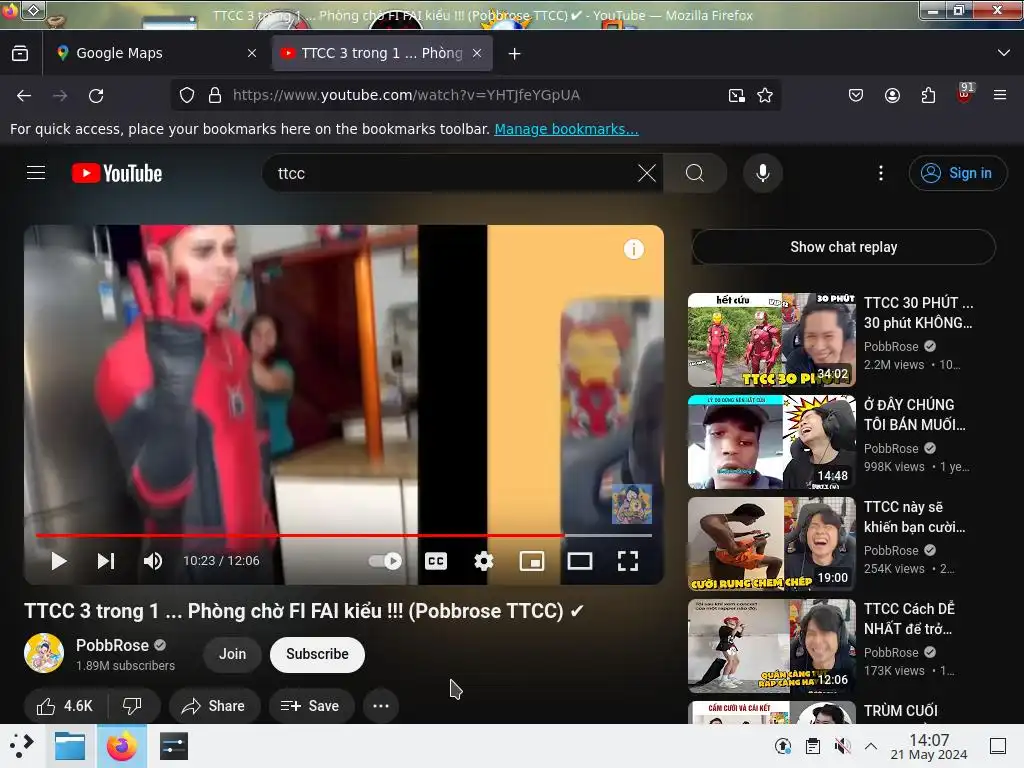1024x768 pixels.
Task: Expand hidden system tray icons
Action: pyautogui.click(x=871, y=746)
